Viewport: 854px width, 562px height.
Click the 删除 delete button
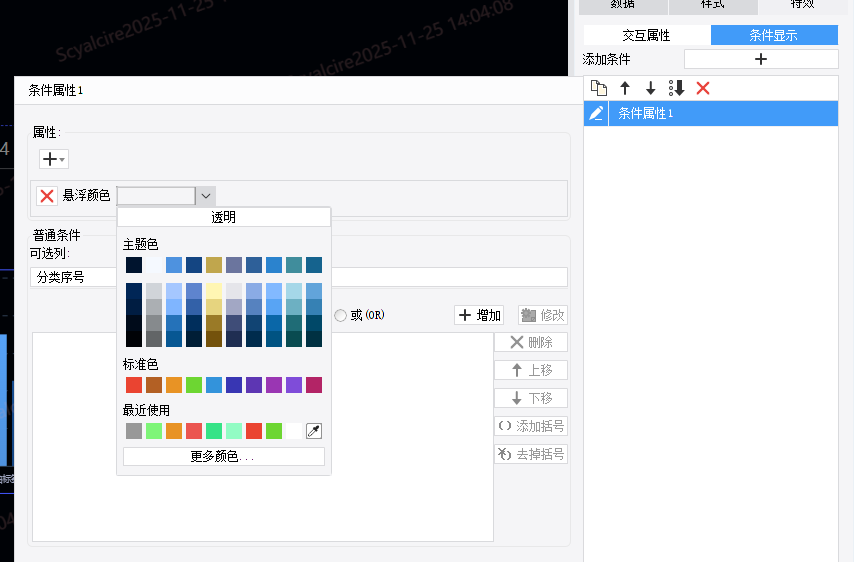531,342
